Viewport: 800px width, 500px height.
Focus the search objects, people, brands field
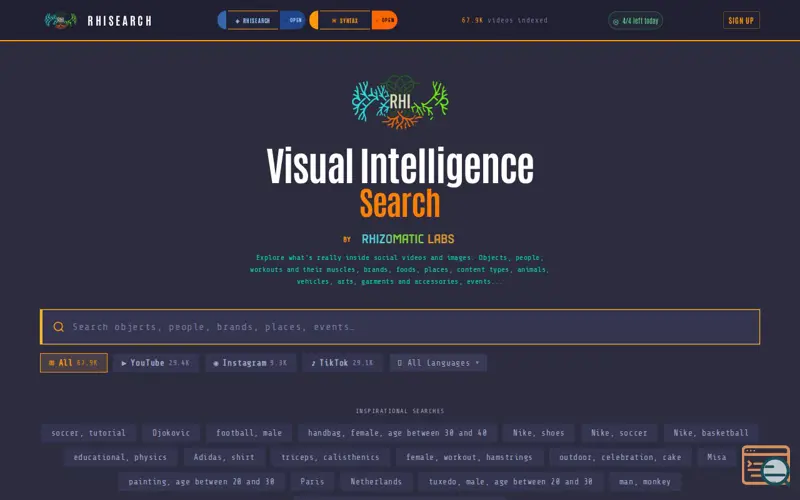point(400,327)
